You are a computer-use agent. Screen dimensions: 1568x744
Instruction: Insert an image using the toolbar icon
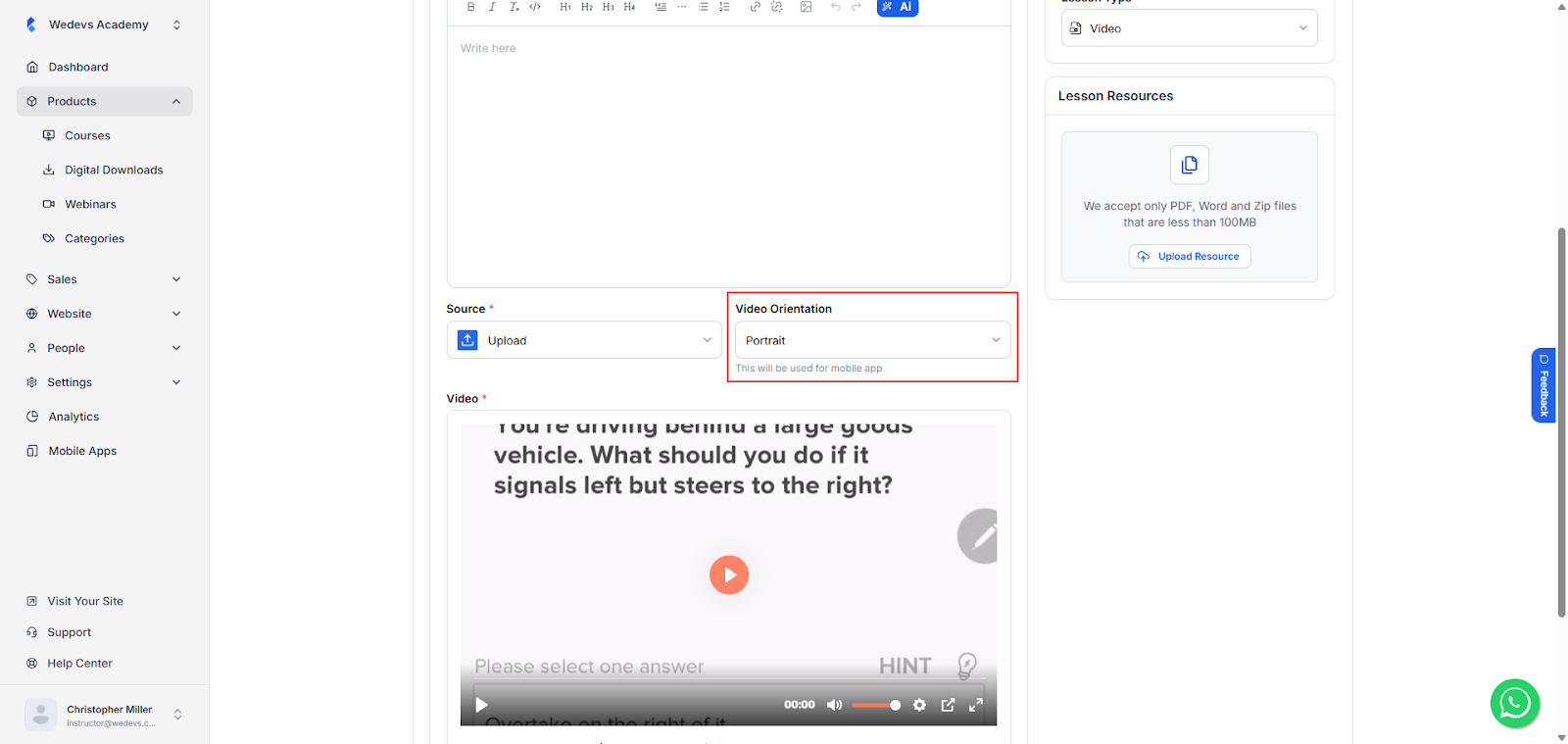pyautogui.click(x=806, y=7)
